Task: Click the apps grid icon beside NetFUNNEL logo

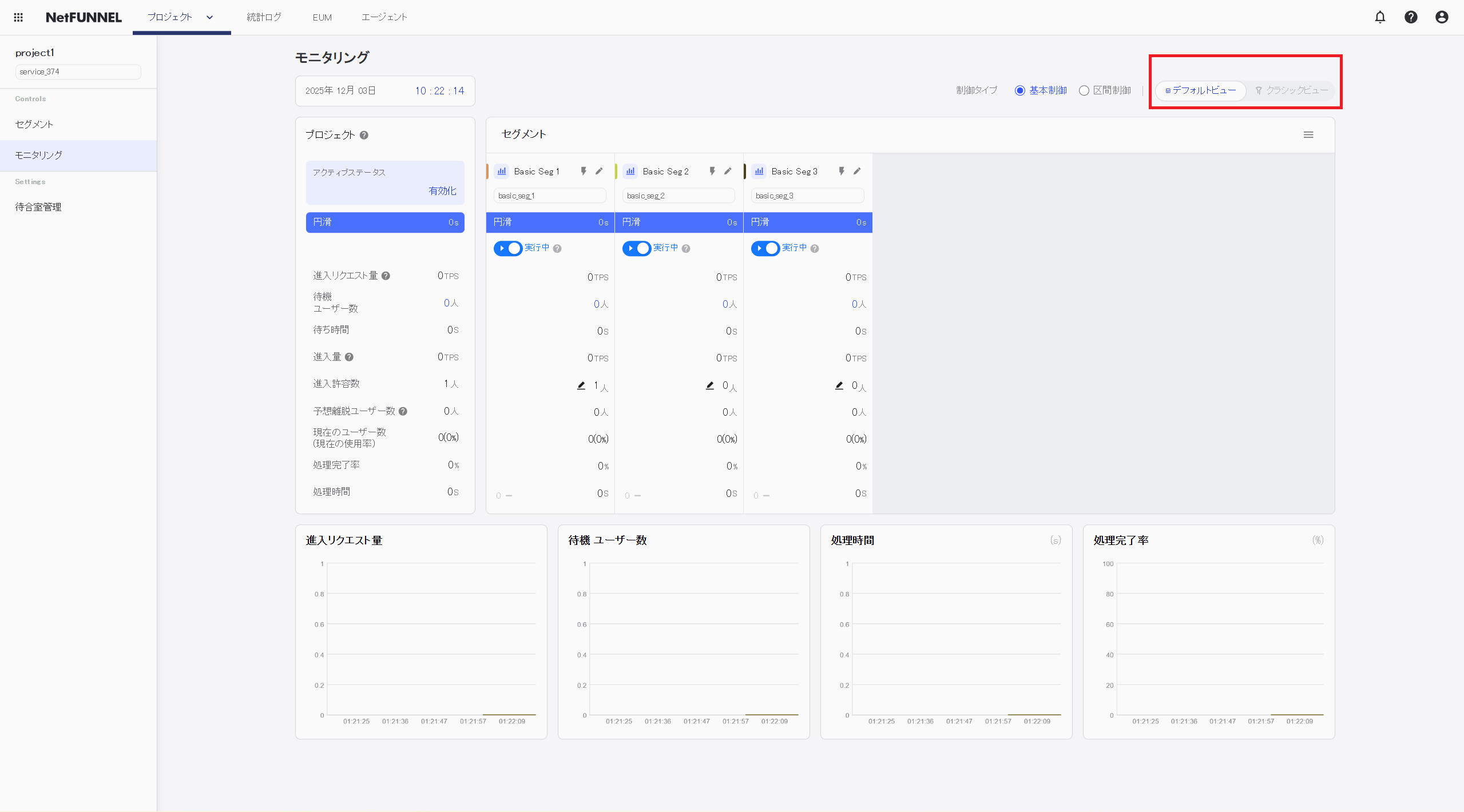Action: tap(18, 17)
